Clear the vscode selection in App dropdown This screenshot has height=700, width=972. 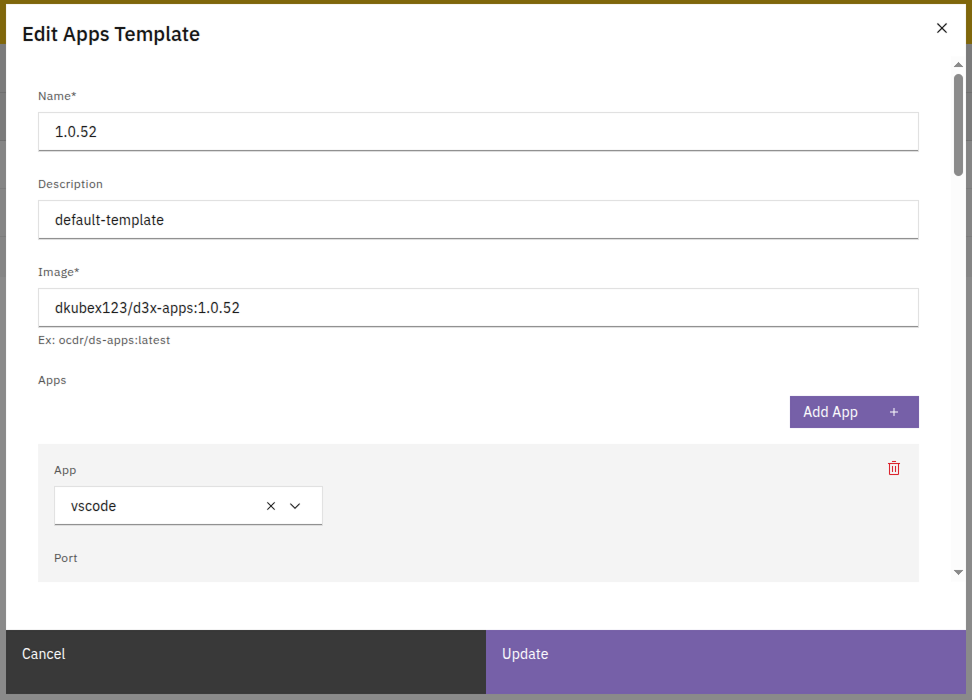coord(271,506)
